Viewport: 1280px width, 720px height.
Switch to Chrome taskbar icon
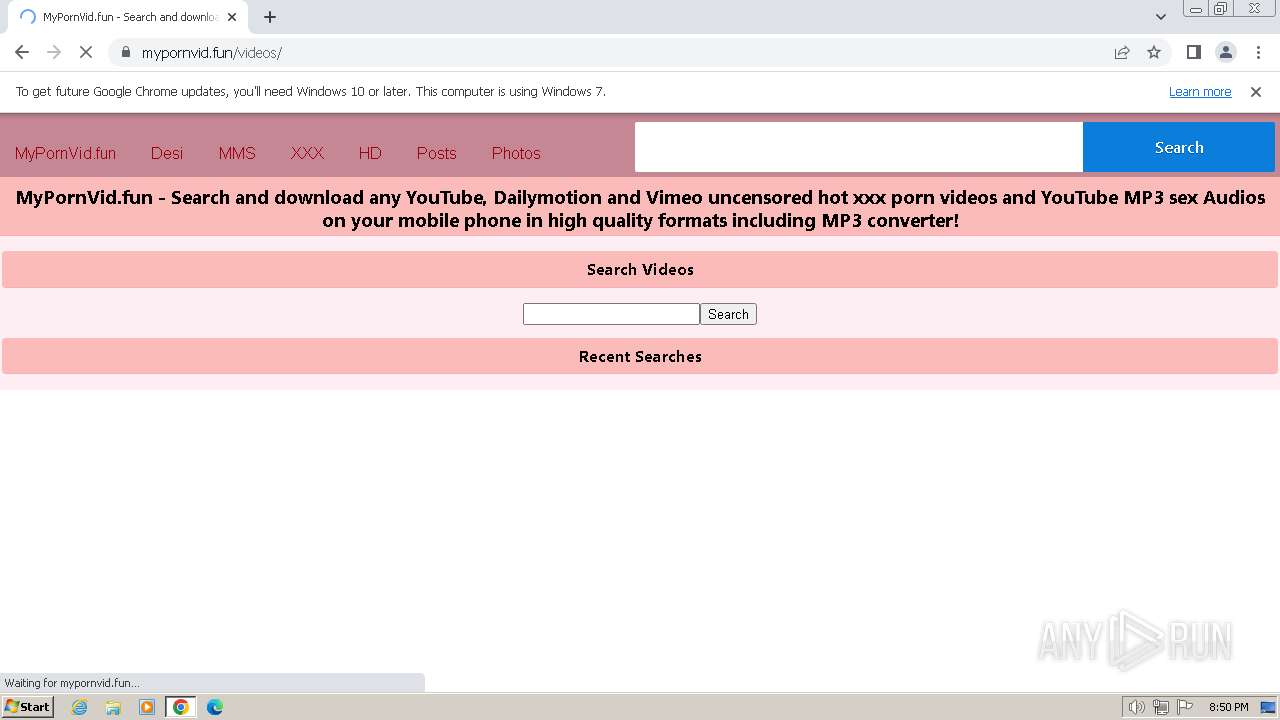(181, 707)
